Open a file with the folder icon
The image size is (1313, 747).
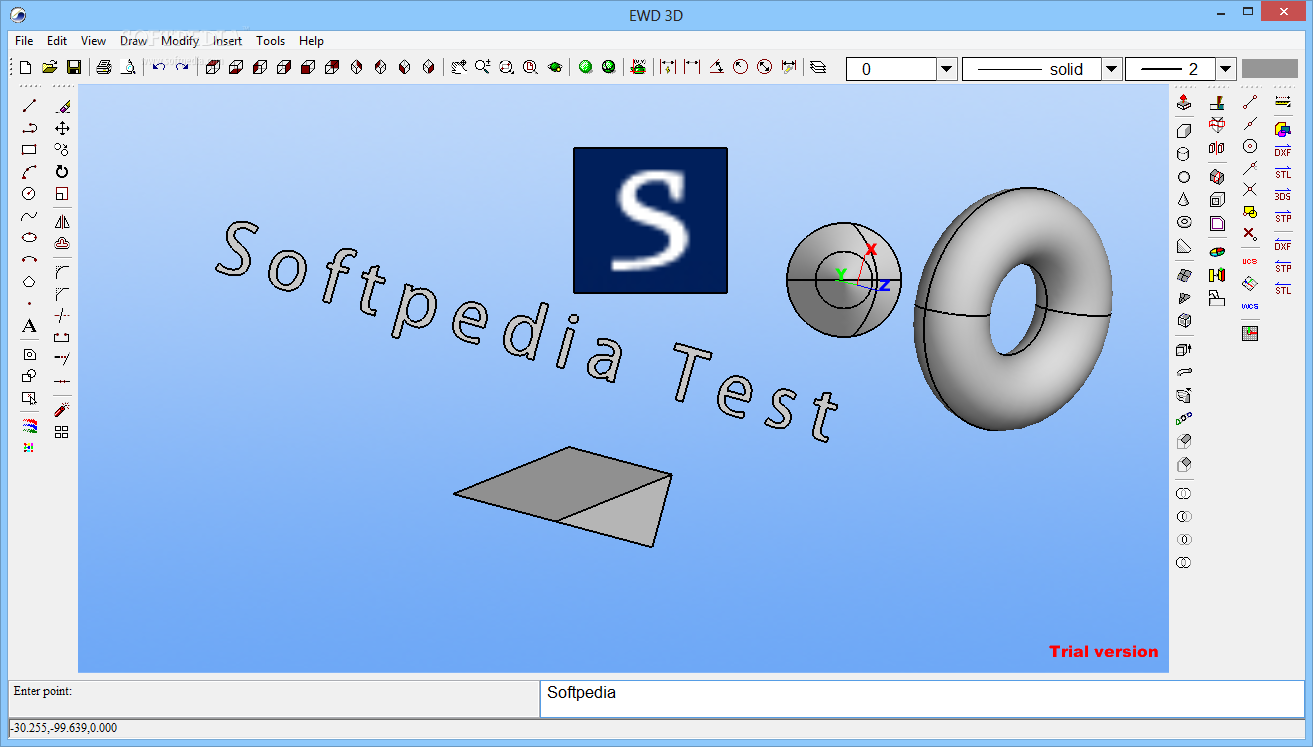point(49,67)
